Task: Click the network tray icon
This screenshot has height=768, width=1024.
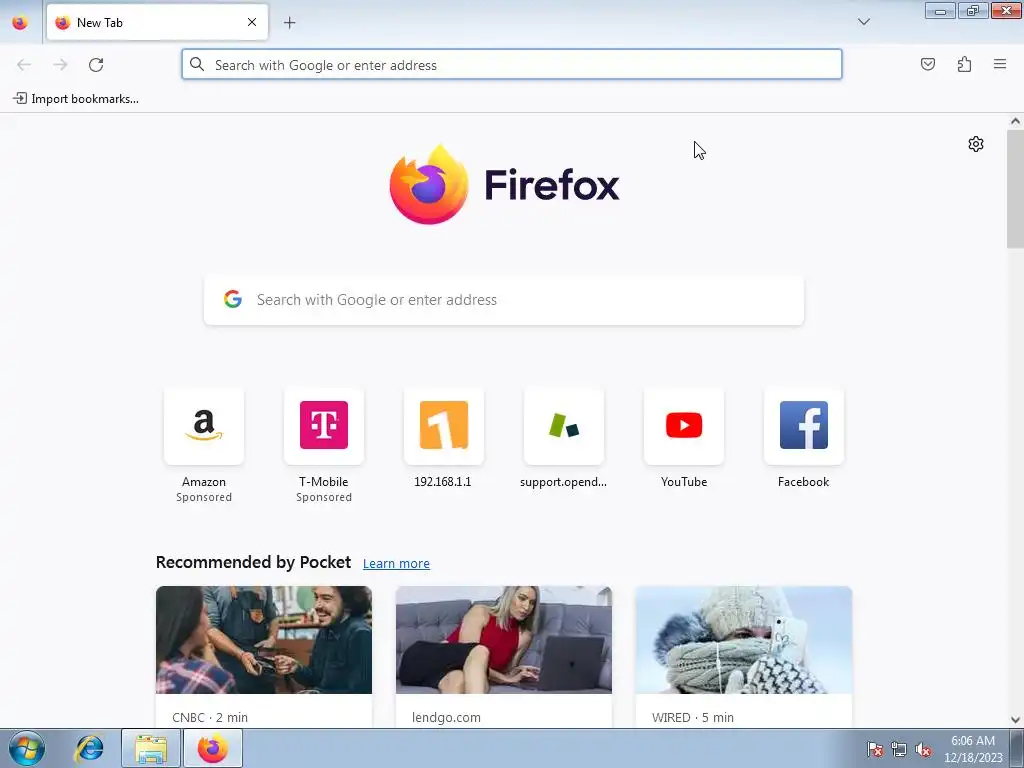Action: click(x=899, y=749)
